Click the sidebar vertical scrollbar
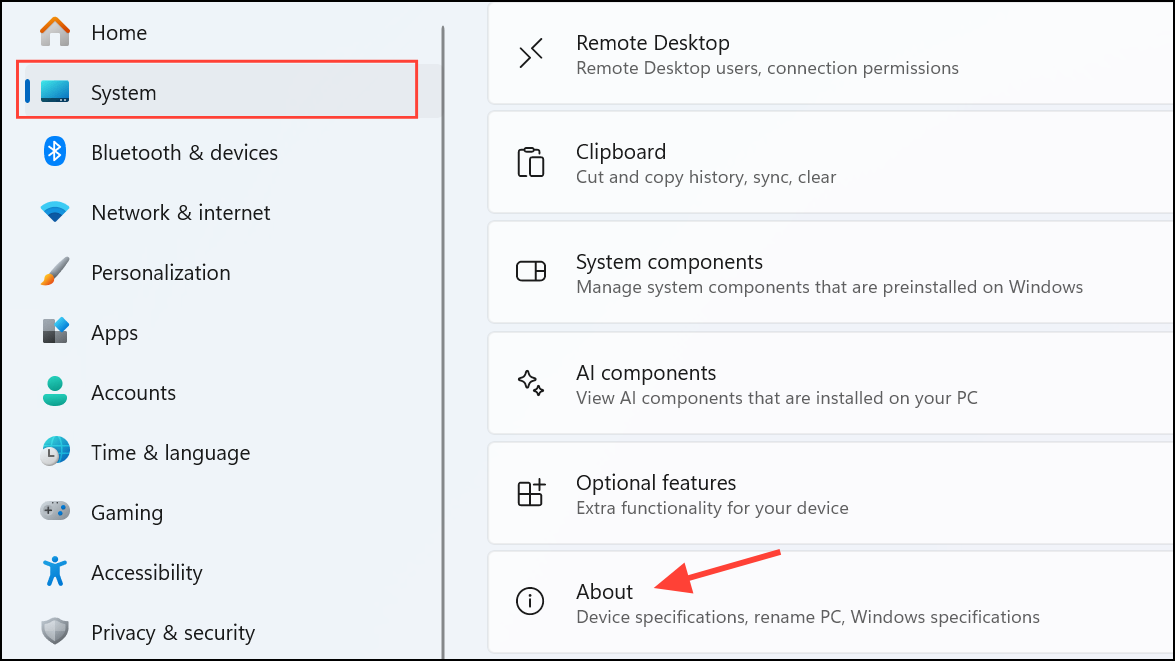The image size is (1175, 661). pyautogui.click(x=443, y=343)
